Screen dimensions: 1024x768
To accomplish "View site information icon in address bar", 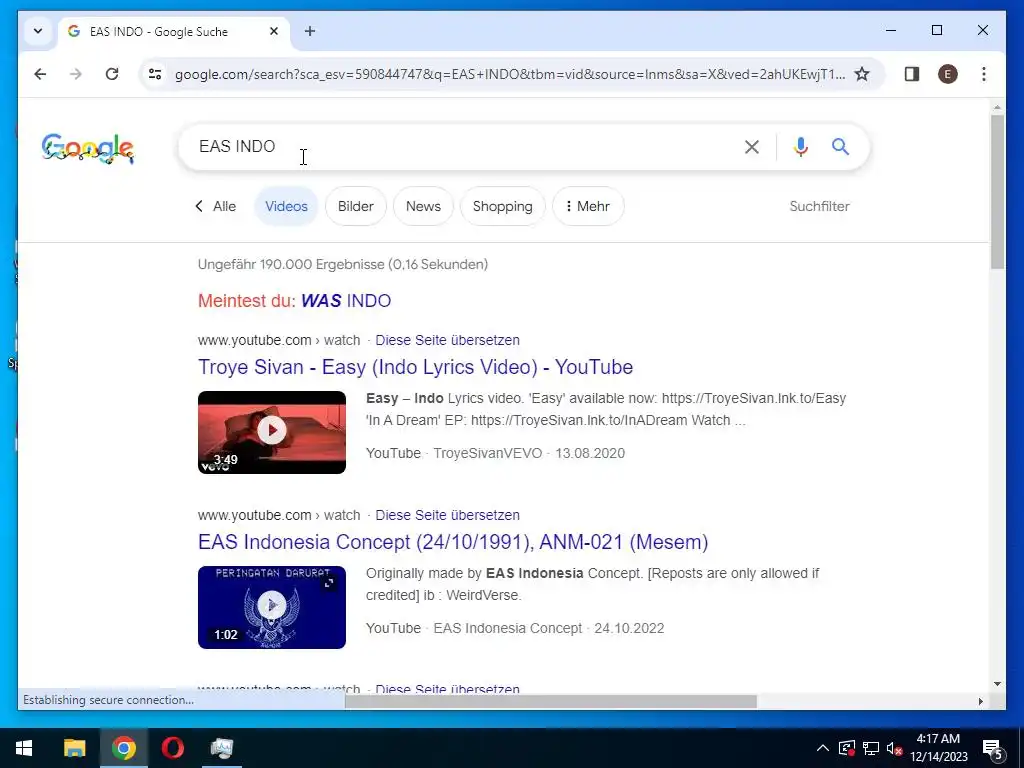I will (155, 74).
